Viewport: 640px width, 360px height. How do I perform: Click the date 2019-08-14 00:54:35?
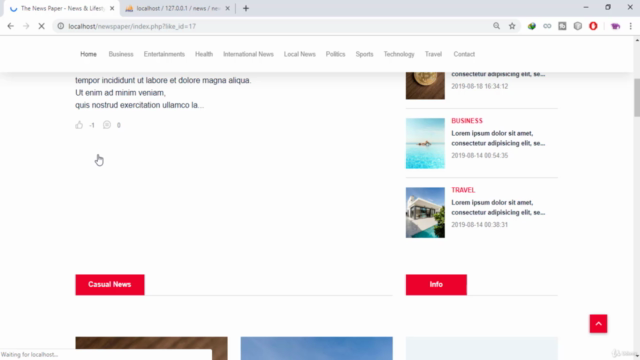pos(480,156)
